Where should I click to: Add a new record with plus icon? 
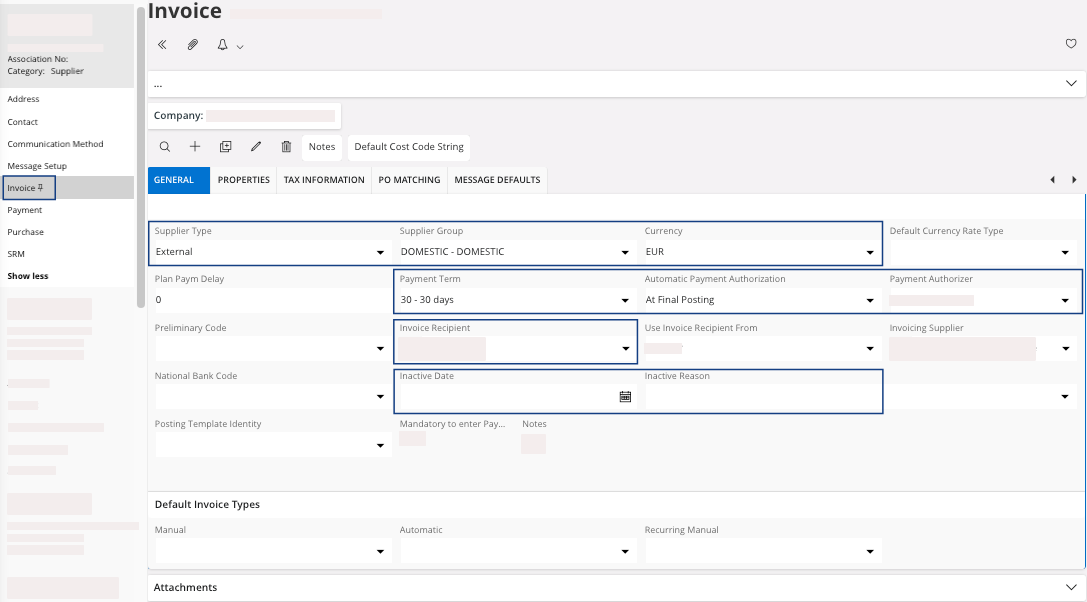coord(195,147)
